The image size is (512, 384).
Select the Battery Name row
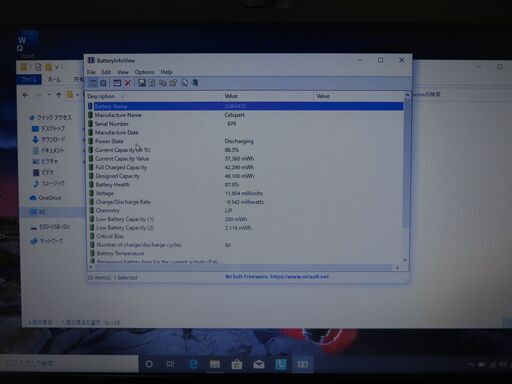point(245,106)
